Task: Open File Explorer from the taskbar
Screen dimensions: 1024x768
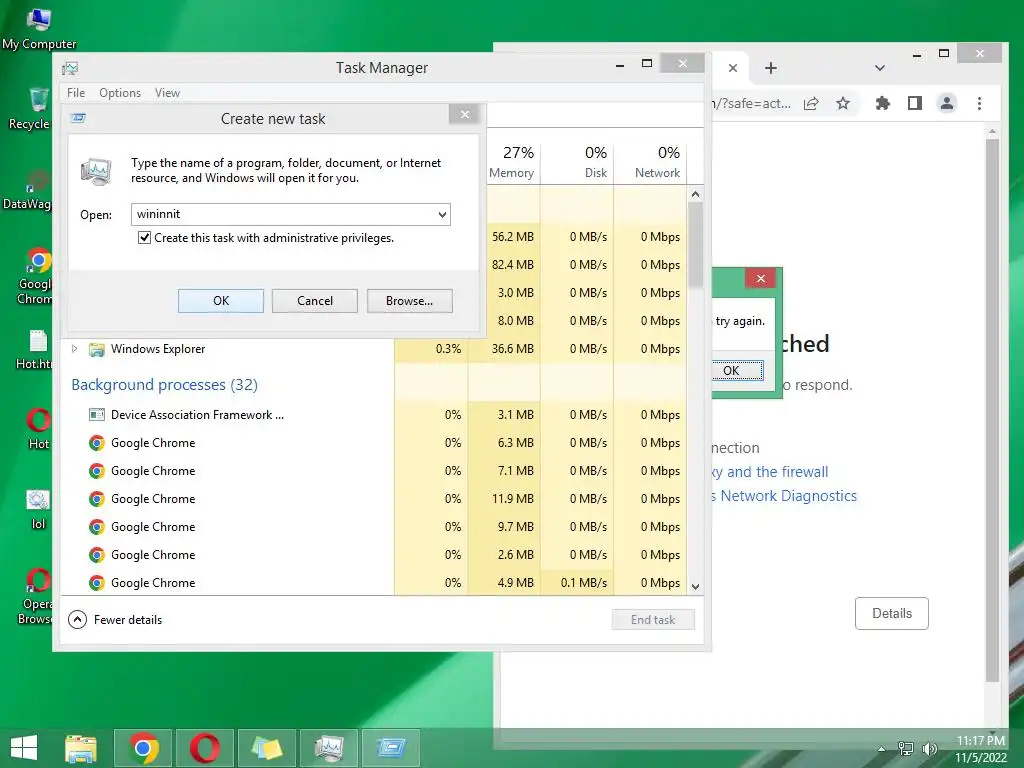Action: click(80, 748)
